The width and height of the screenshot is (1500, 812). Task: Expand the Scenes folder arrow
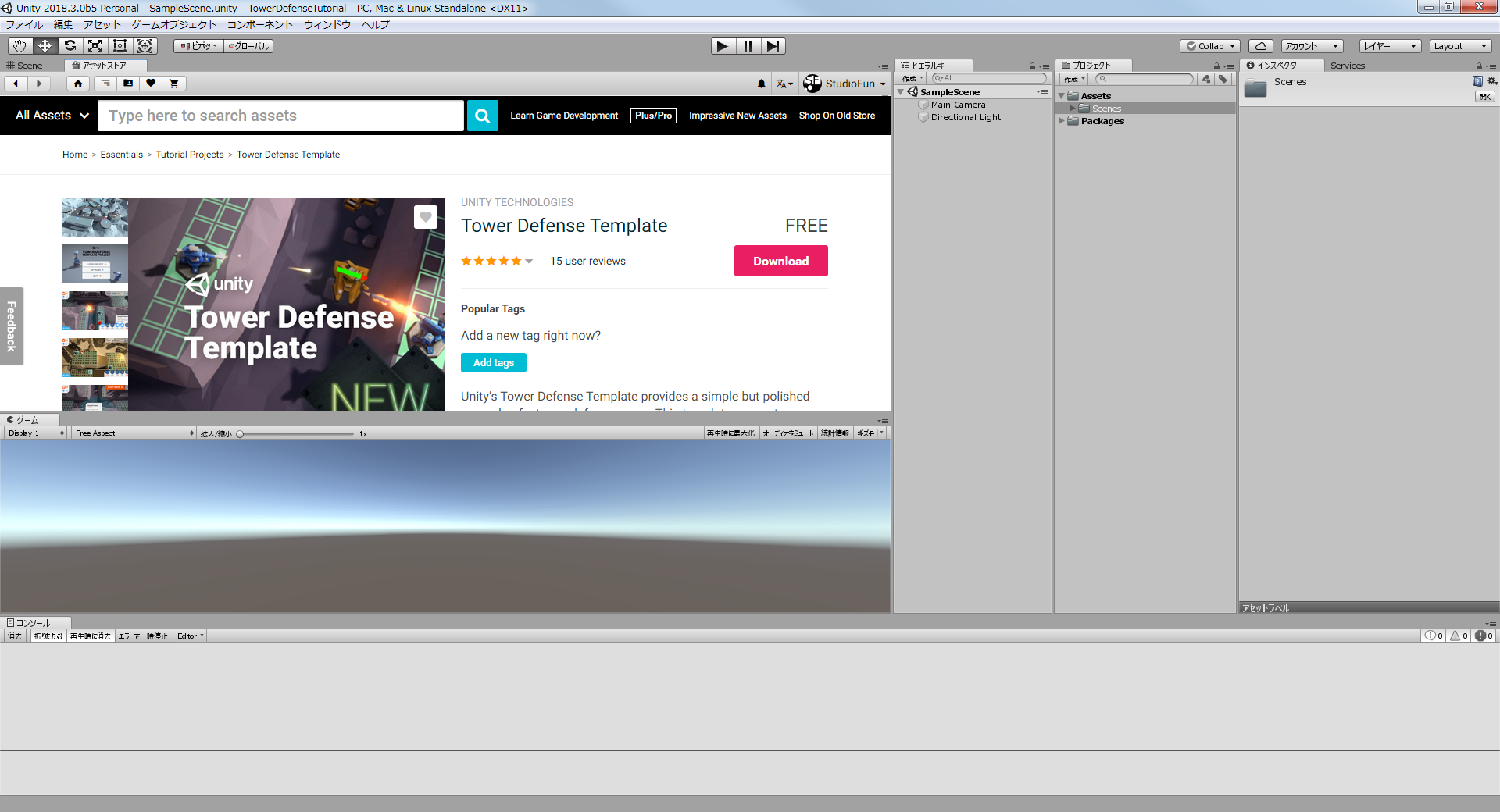coord(1073,109)
